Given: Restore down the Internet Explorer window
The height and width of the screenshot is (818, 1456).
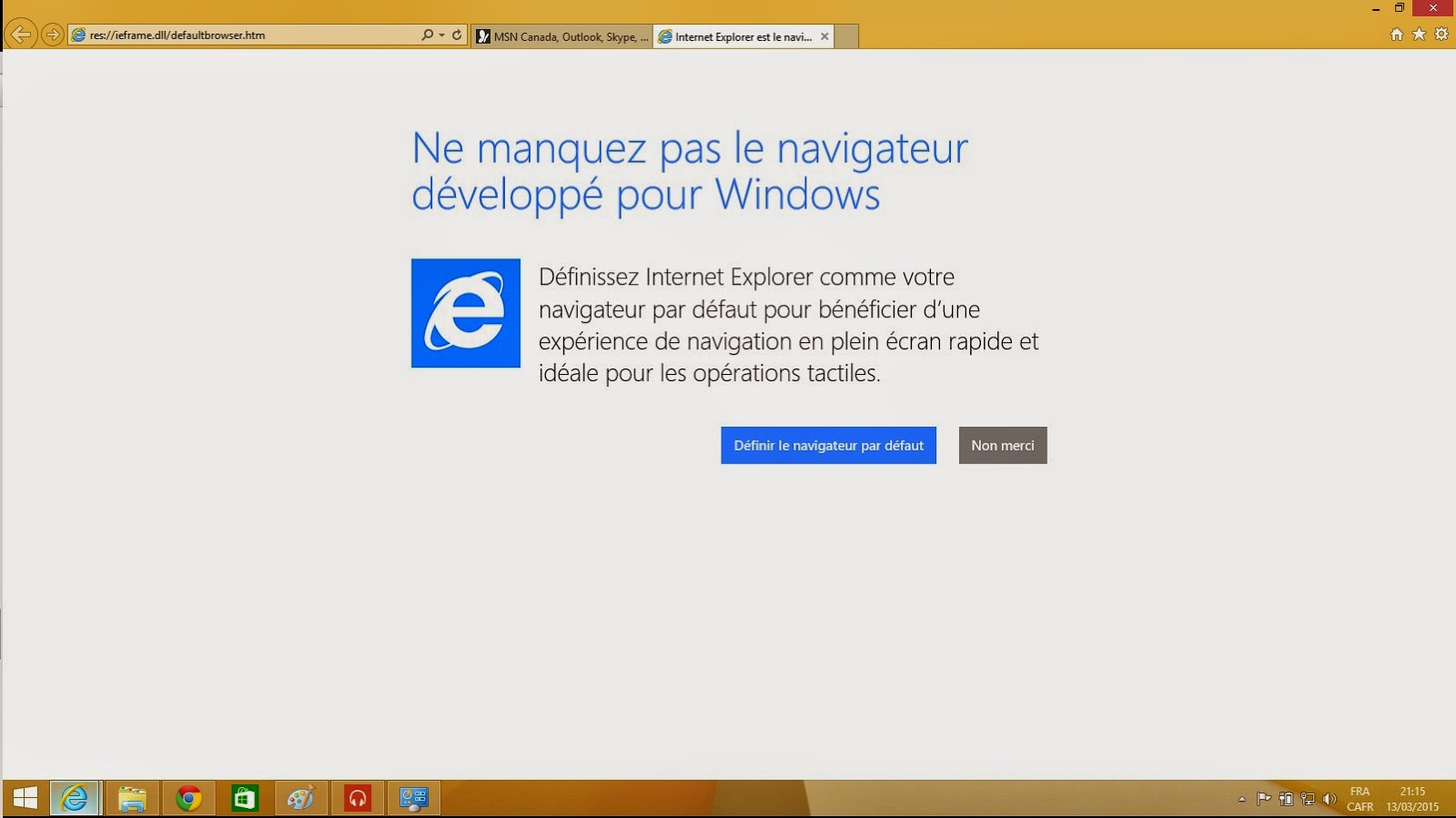Looking at the screenshot, I should point(1400,8).
